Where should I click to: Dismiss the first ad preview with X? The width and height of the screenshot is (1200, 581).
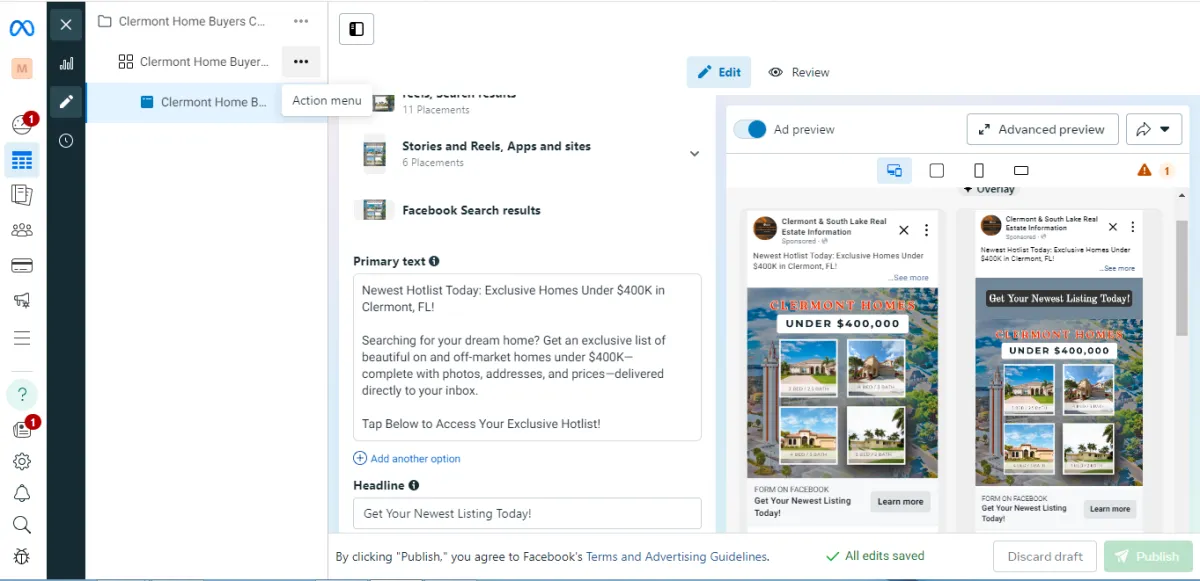(904, 230)
